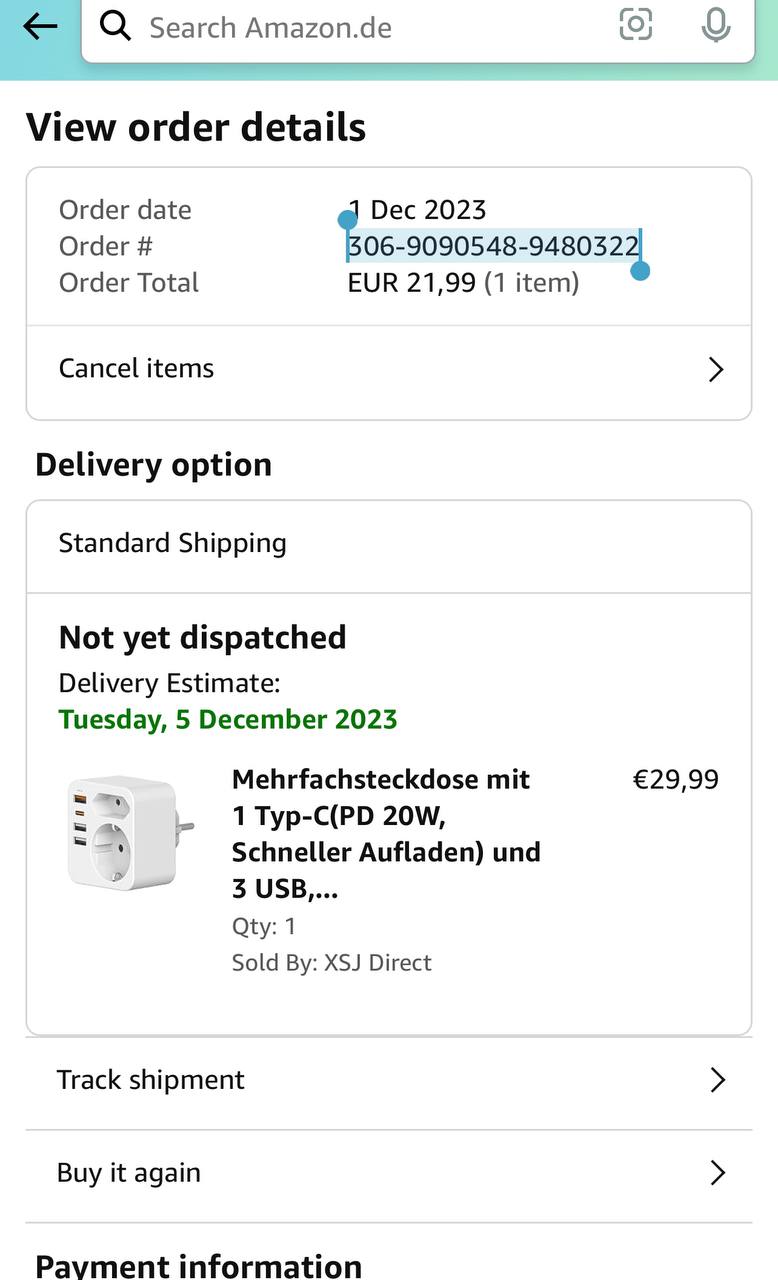The image size is (778, 1280).
Task: Tap the search magnifier icon
Action: point(116,27)
